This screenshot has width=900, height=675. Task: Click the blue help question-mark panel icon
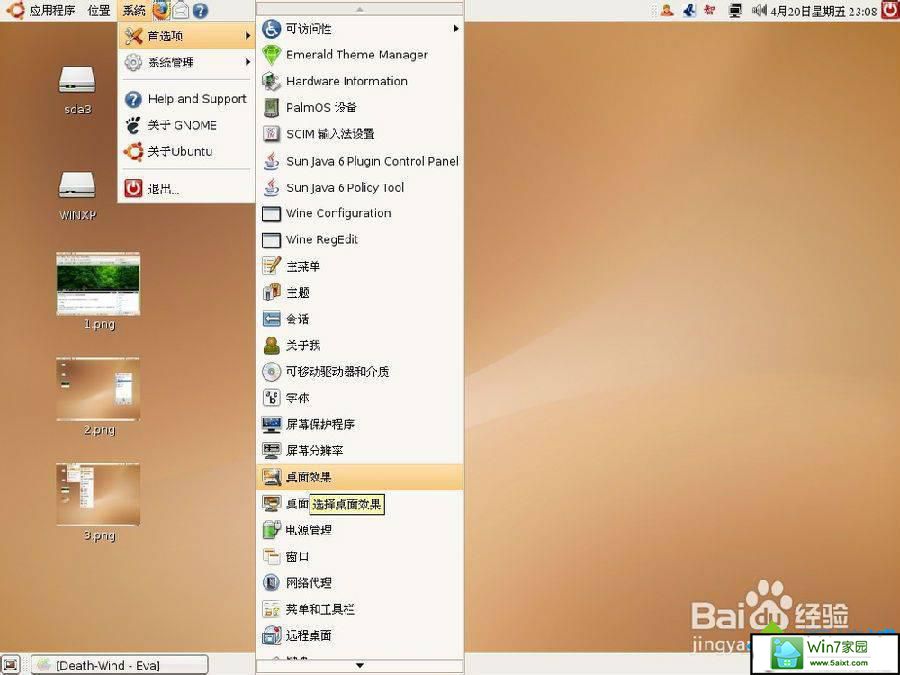click(x=200, y=10)
